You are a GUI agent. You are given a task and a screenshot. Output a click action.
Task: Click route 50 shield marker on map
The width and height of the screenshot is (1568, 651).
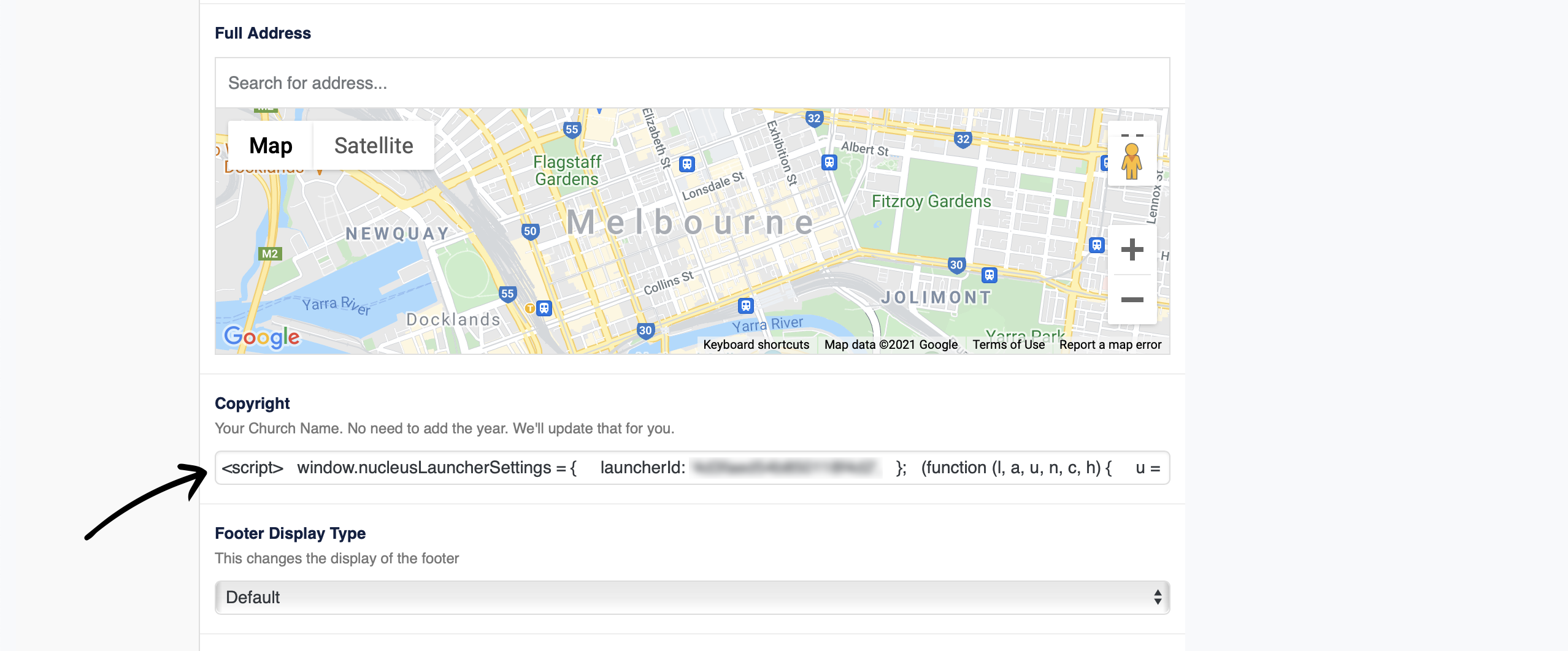coord(530,231)
